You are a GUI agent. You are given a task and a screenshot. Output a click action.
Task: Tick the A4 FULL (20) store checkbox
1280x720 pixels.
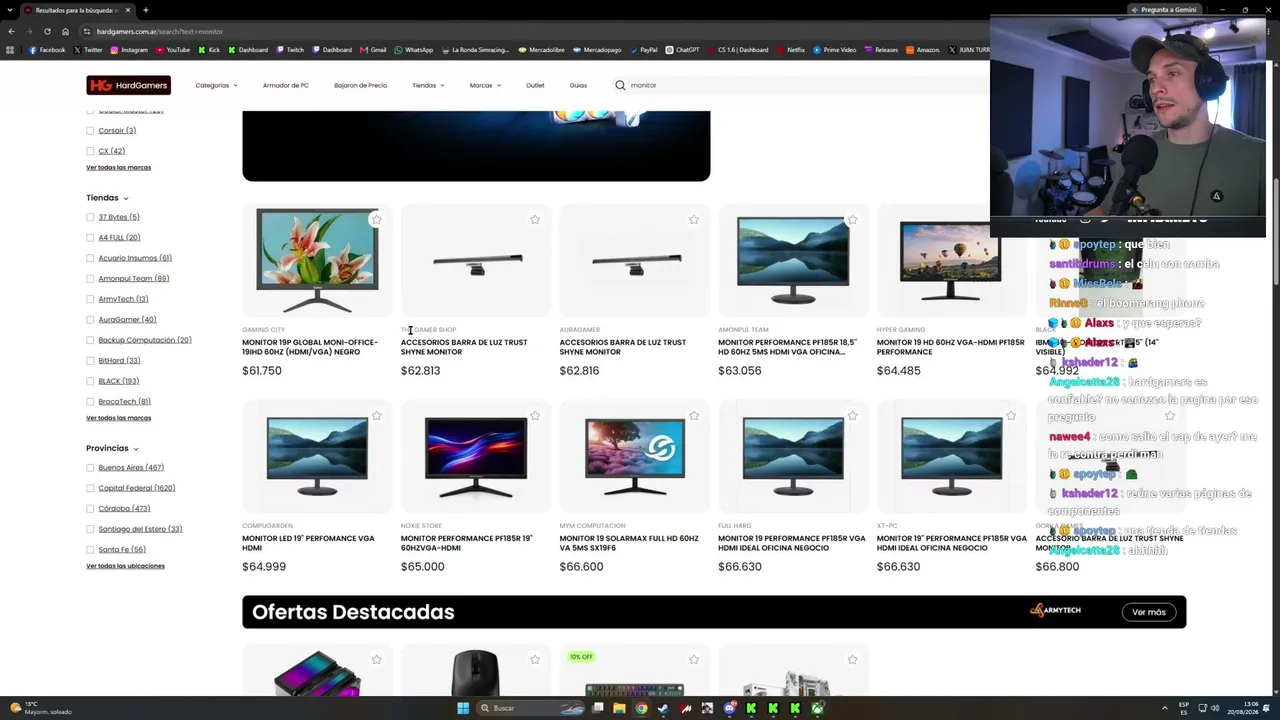point(90,237)
